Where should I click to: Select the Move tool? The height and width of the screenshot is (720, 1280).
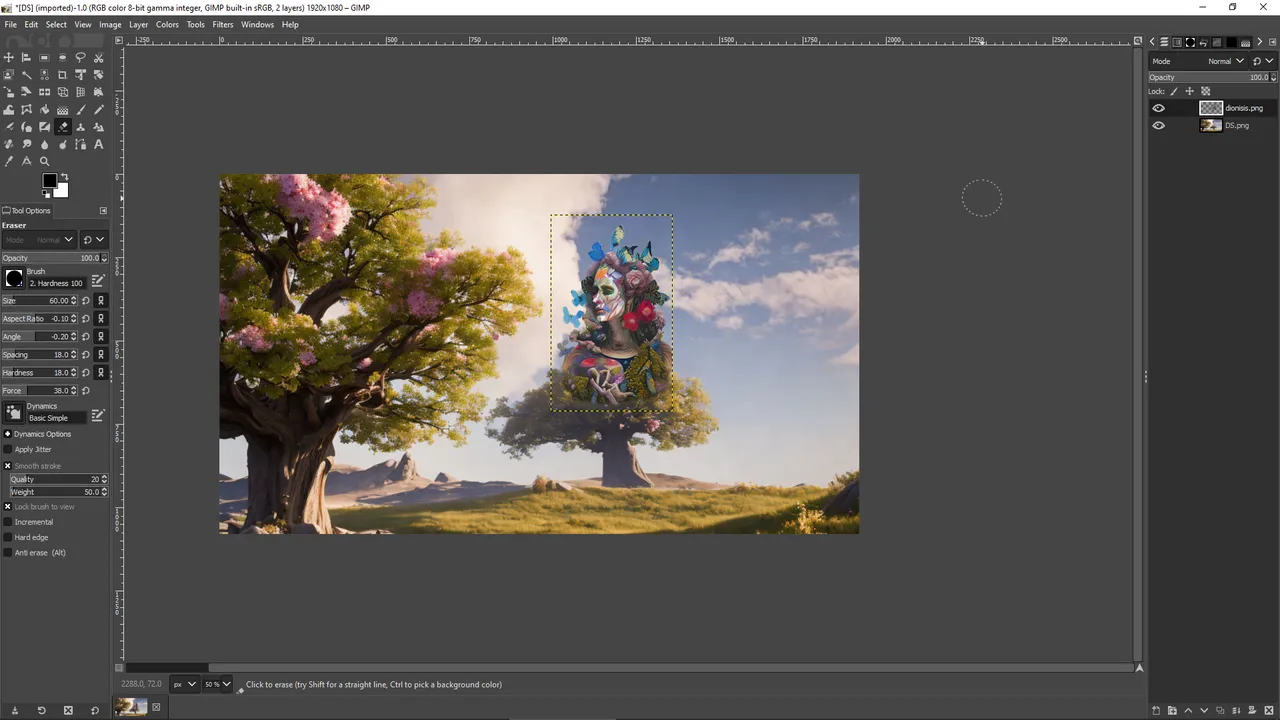tap(9, 58)
